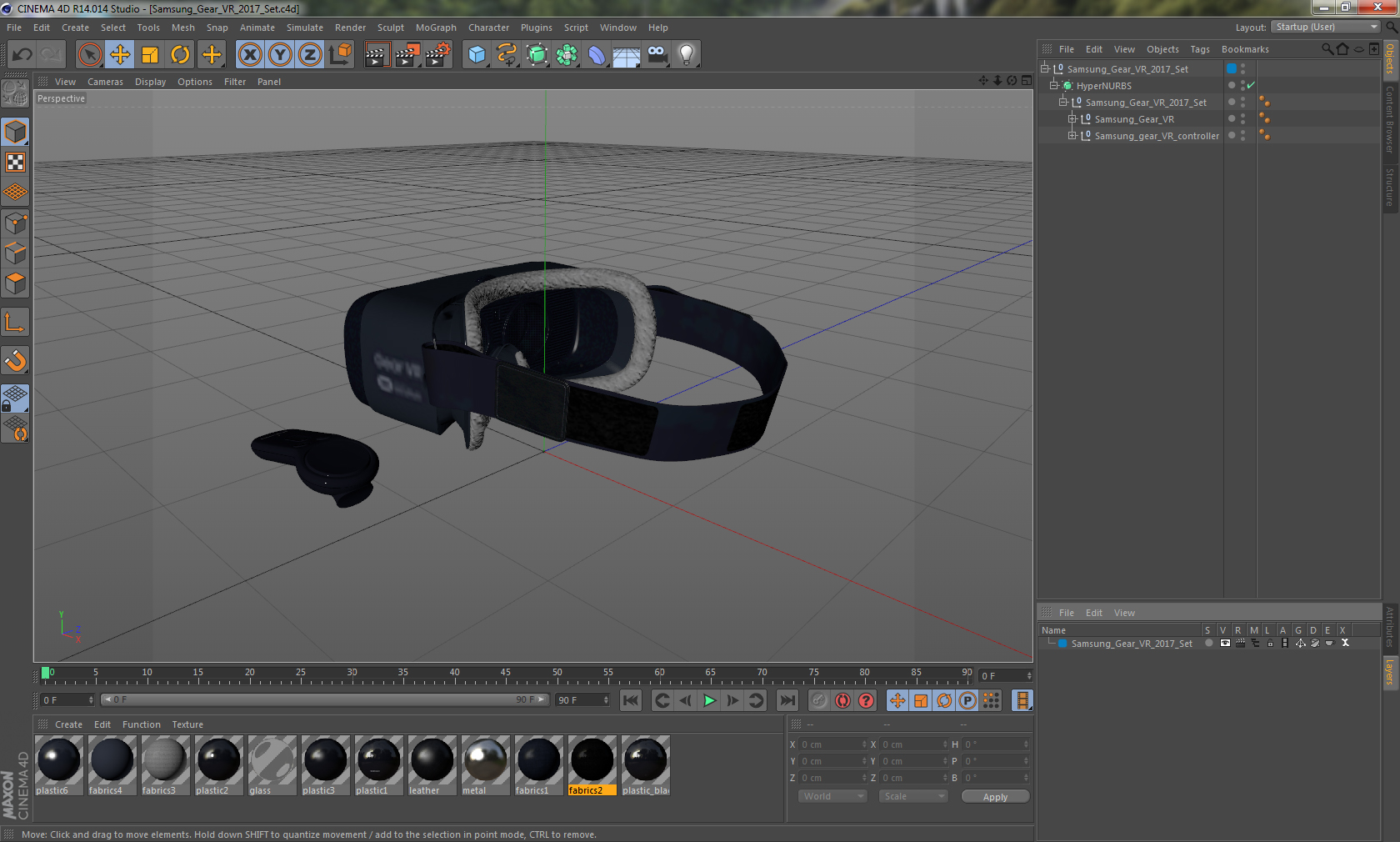The image size is (1400, 842).
Task: Activate the Scale tool
Action: click(150, 55)
